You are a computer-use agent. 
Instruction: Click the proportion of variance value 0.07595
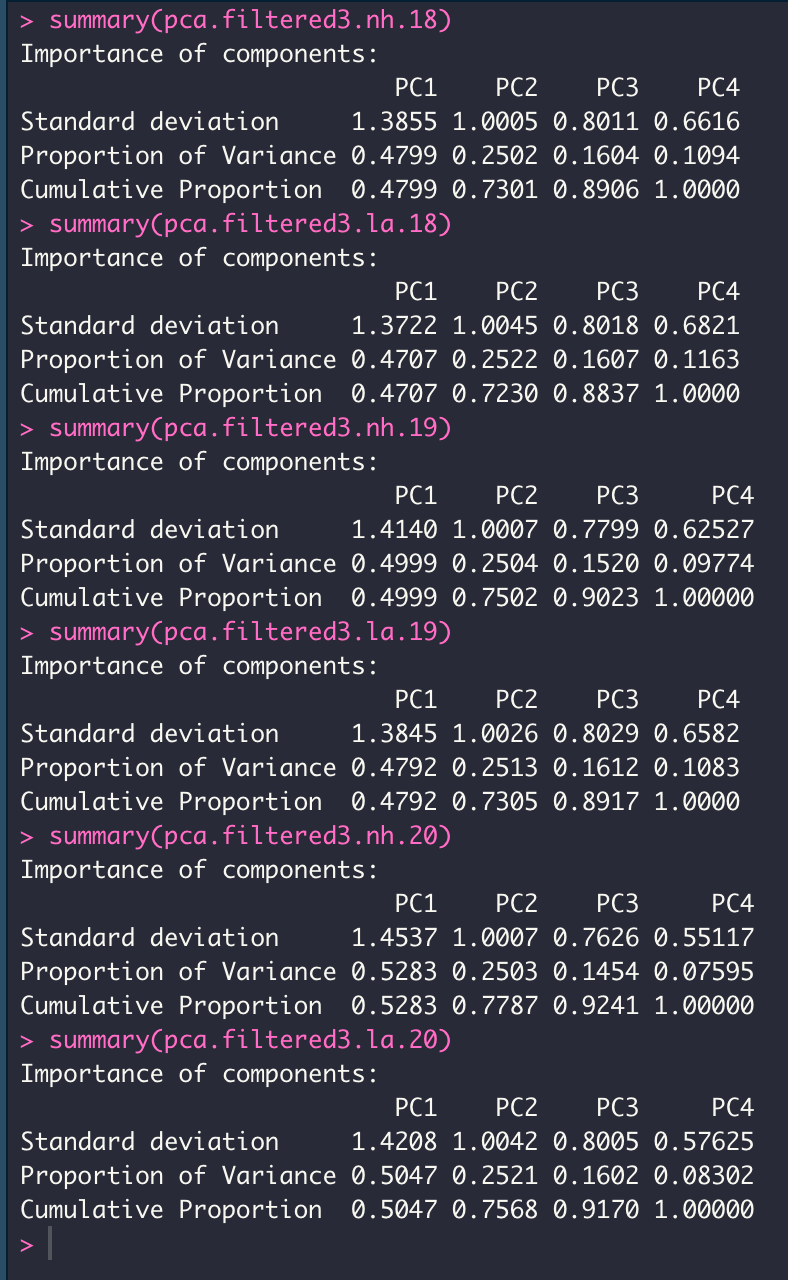[x=704, y=972]
